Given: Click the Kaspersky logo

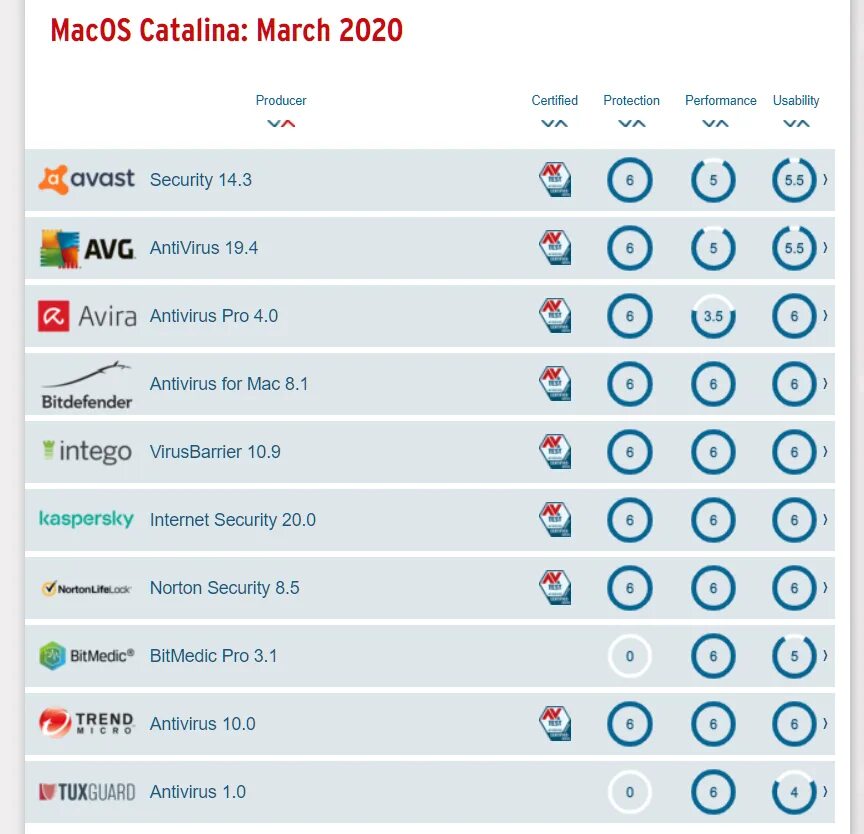Looking at the screenshot, I should point(87,519).
